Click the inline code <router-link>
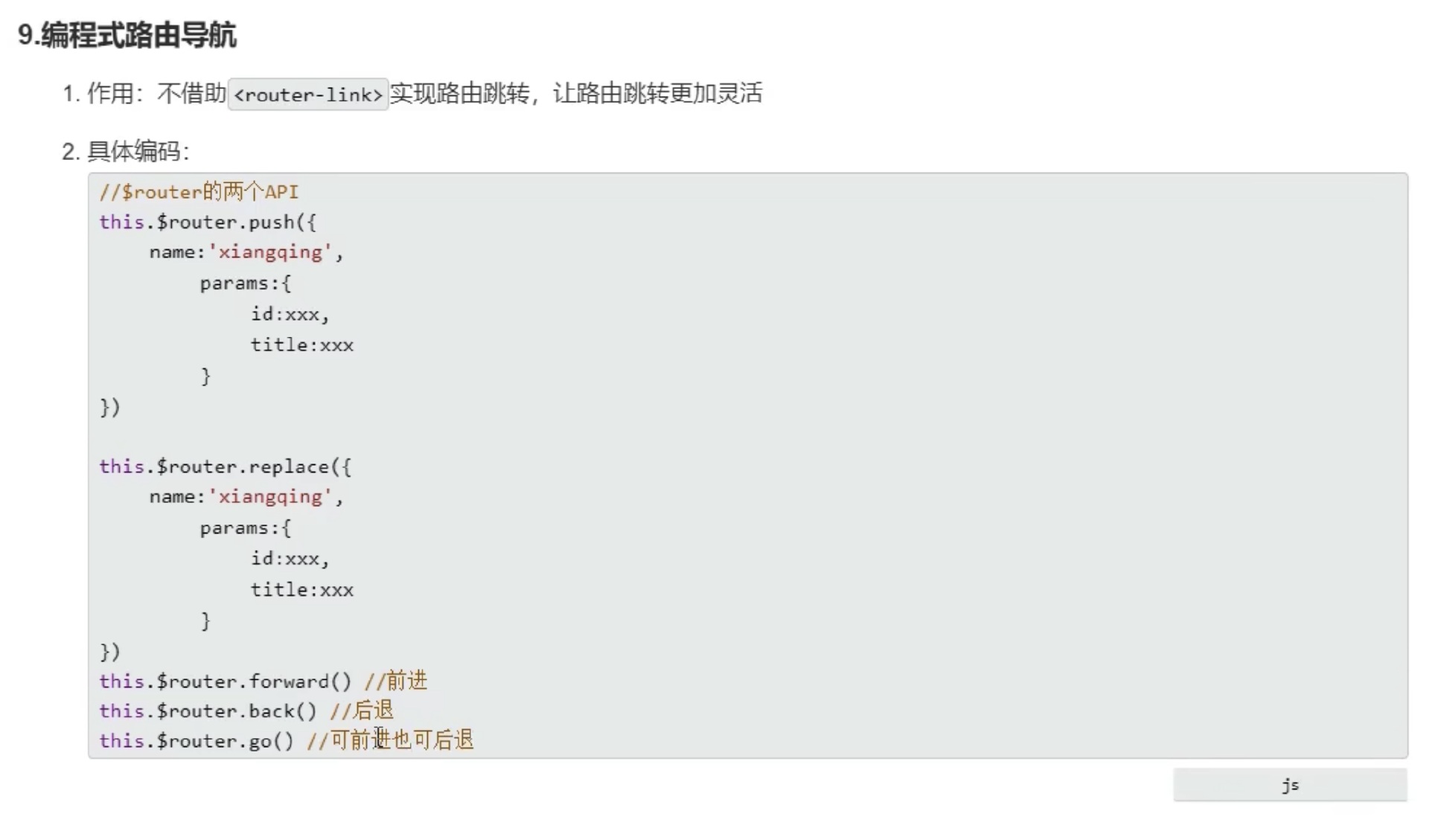Viewport: 1429px width, 840px height. 307,94
